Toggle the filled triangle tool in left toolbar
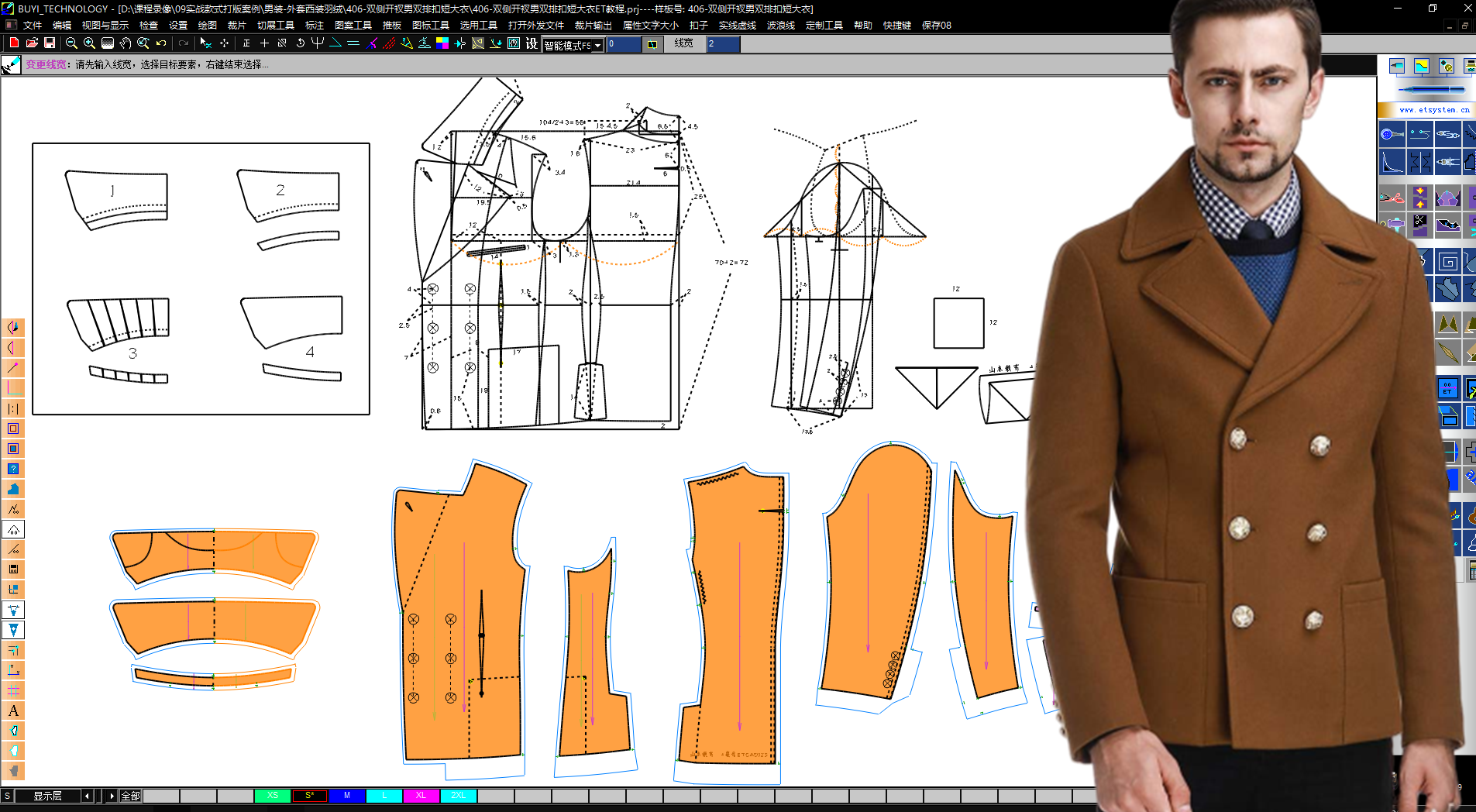 [13, 630]
